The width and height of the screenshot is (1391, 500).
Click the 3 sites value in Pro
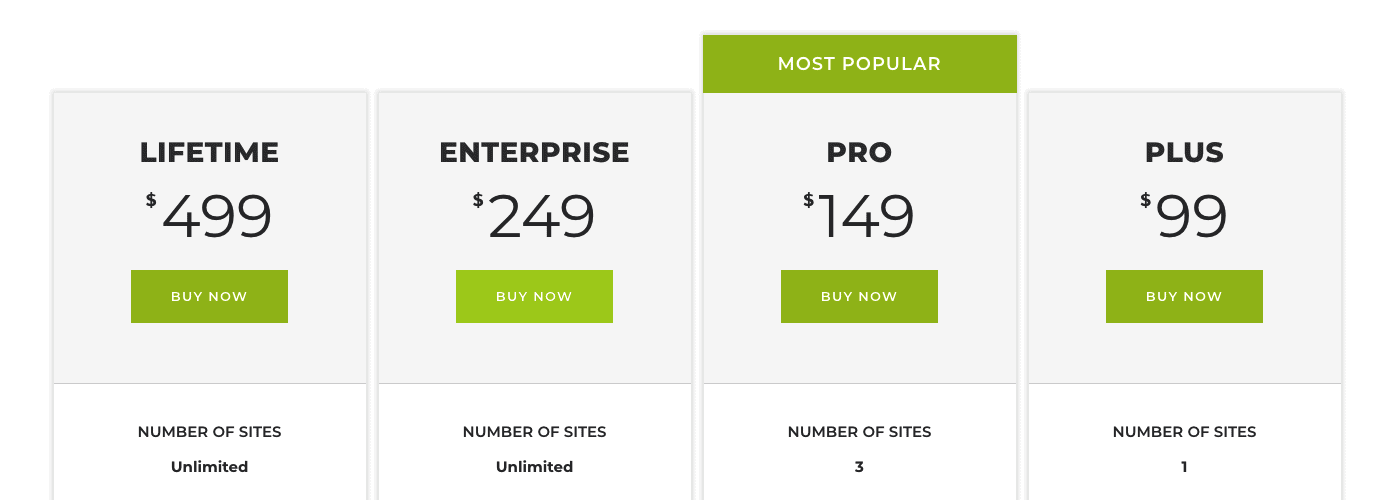[859, 467]
